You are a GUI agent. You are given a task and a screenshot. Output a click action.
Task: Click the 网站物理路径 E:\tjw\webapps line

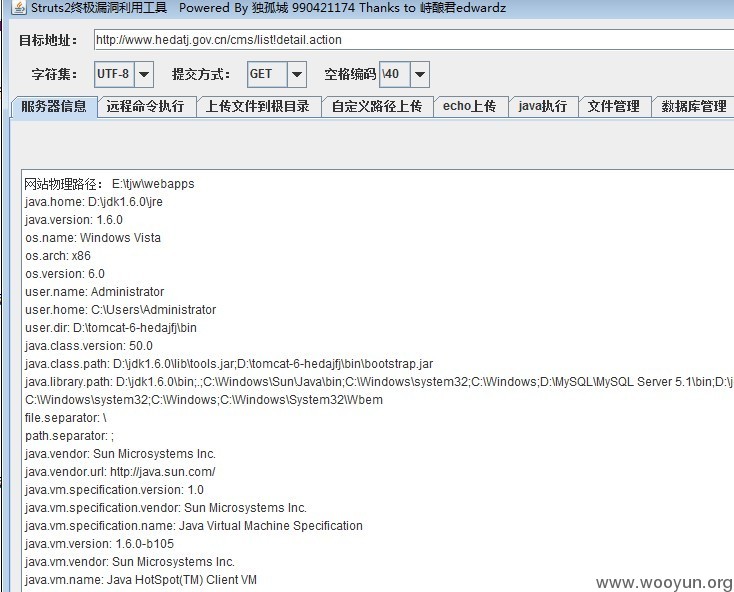pyautogui.click(x=110, y=184)
